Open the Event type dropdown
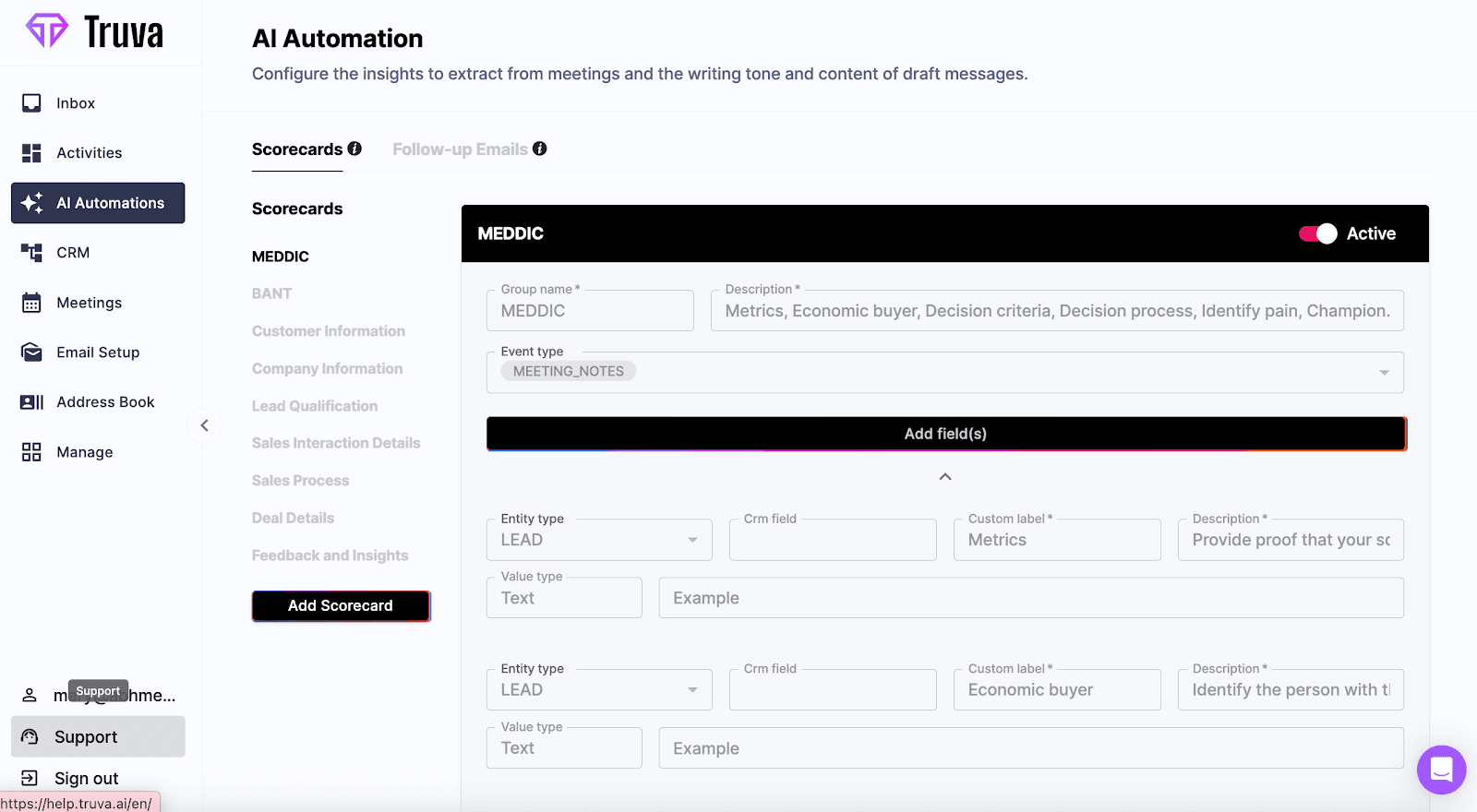This screenshot has height=812, width=1477. 1384,373
